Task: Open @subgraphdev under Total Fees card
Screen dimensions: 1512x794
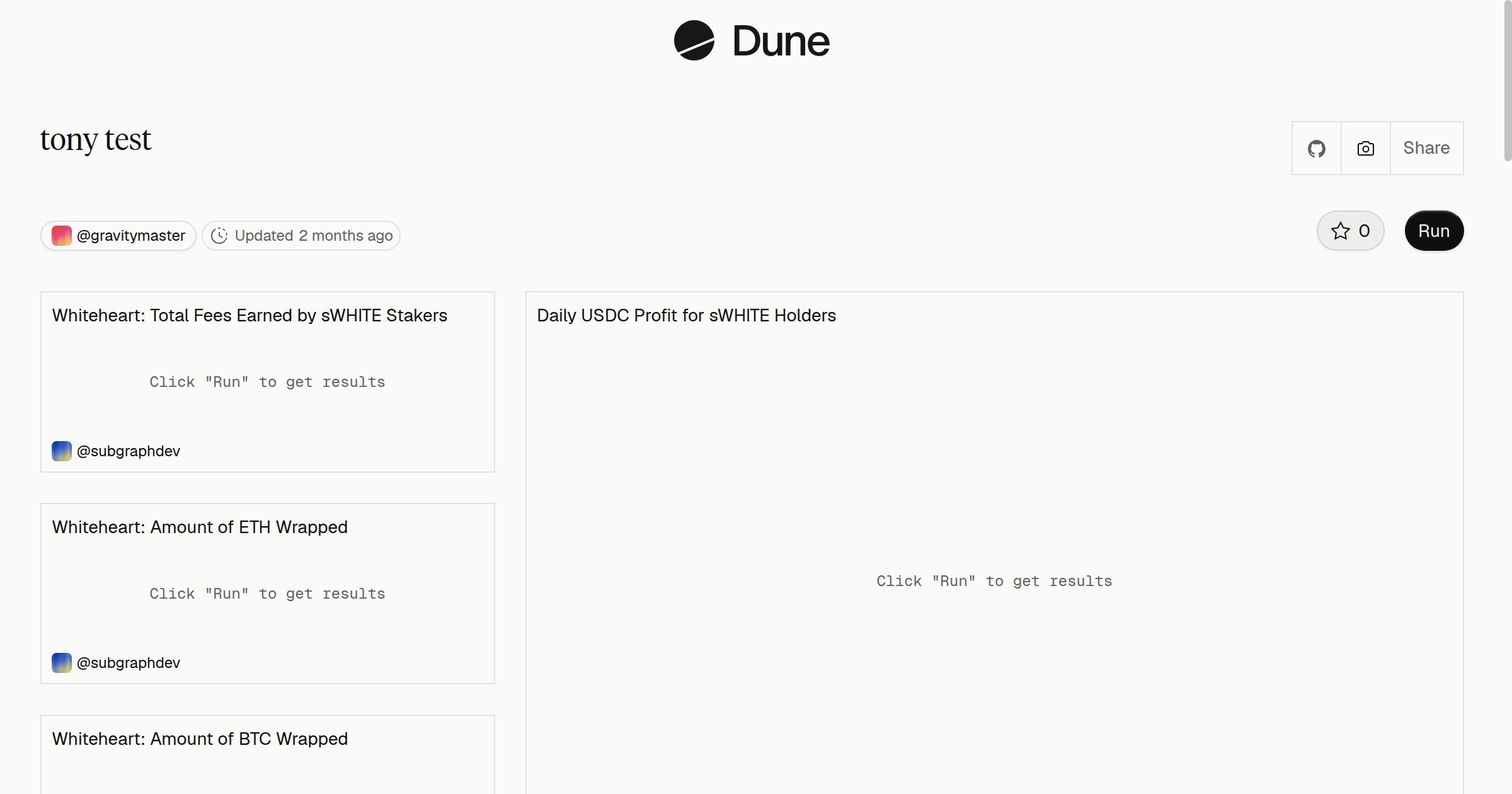Action: [129, 451]
